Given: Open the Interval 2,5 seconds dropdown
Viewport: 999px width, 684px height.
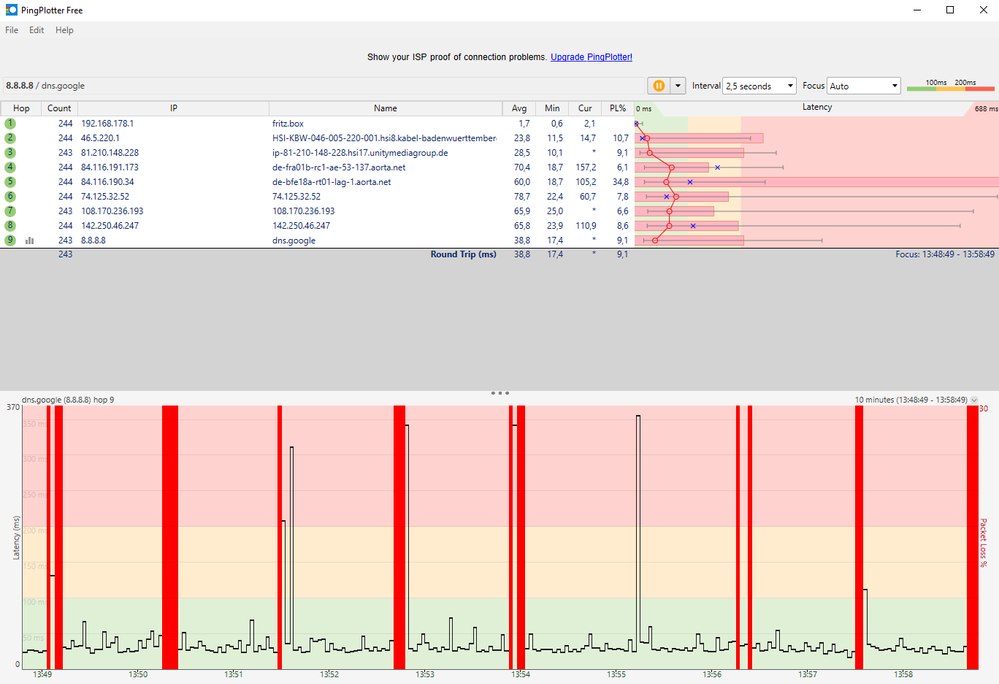Looking at the screenshot, I should 760,86.
